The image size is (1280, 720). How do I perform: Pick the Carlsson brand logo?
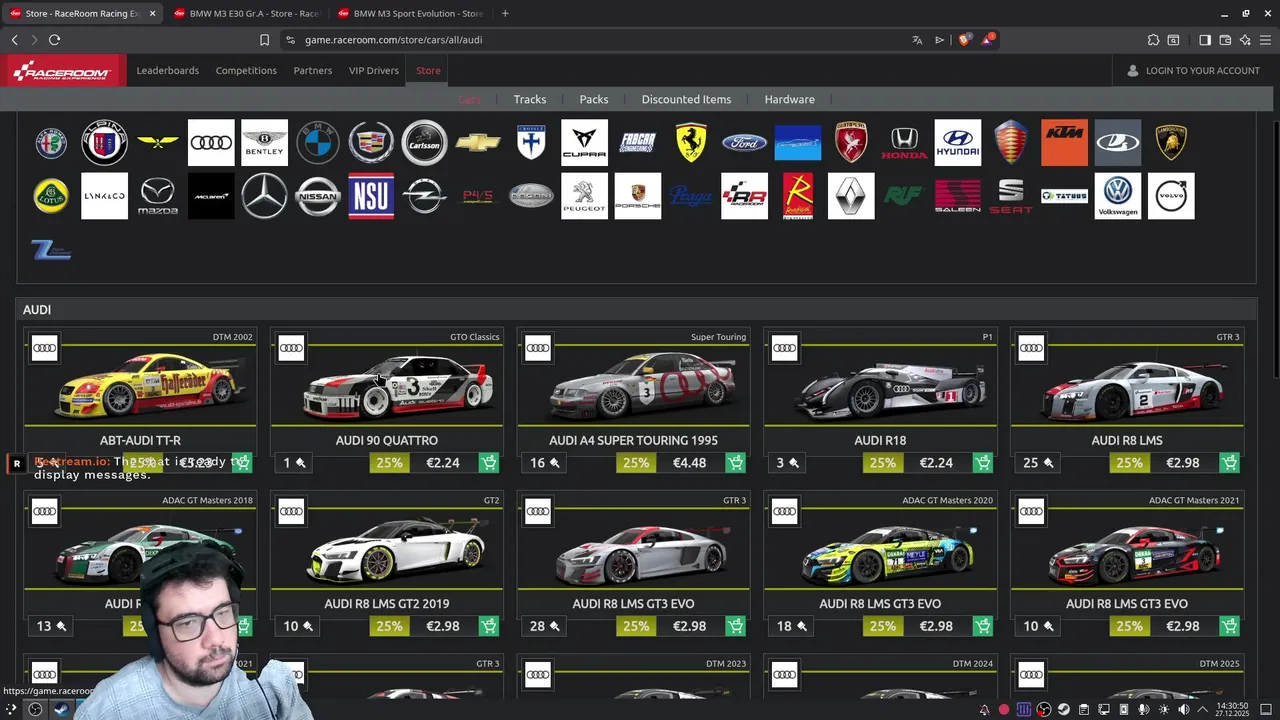(x=424, y=143)
